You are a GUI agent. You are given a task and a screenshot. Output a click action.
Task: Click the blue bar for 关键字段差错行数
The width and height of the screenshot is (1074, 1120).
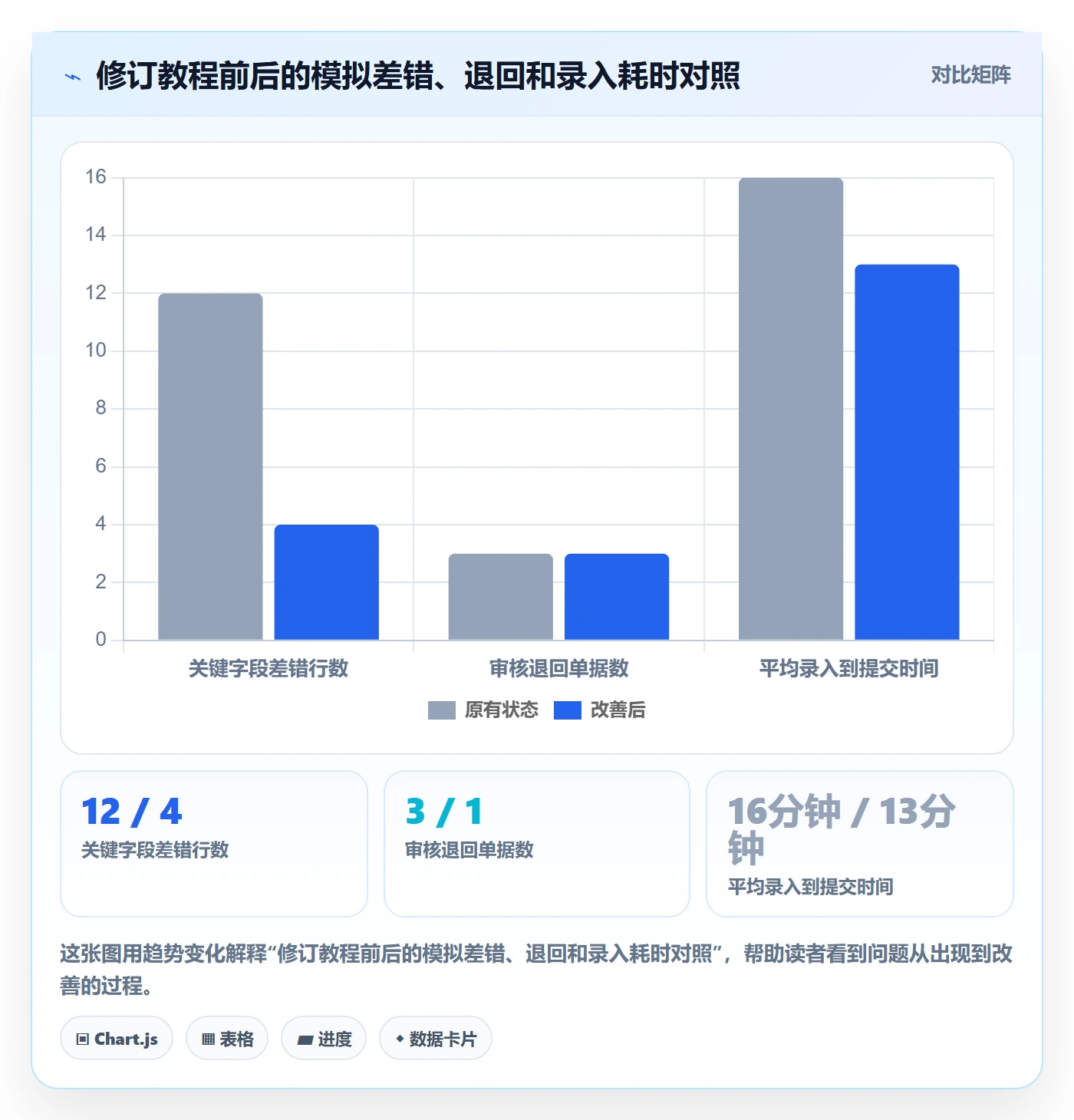point(327,582)
